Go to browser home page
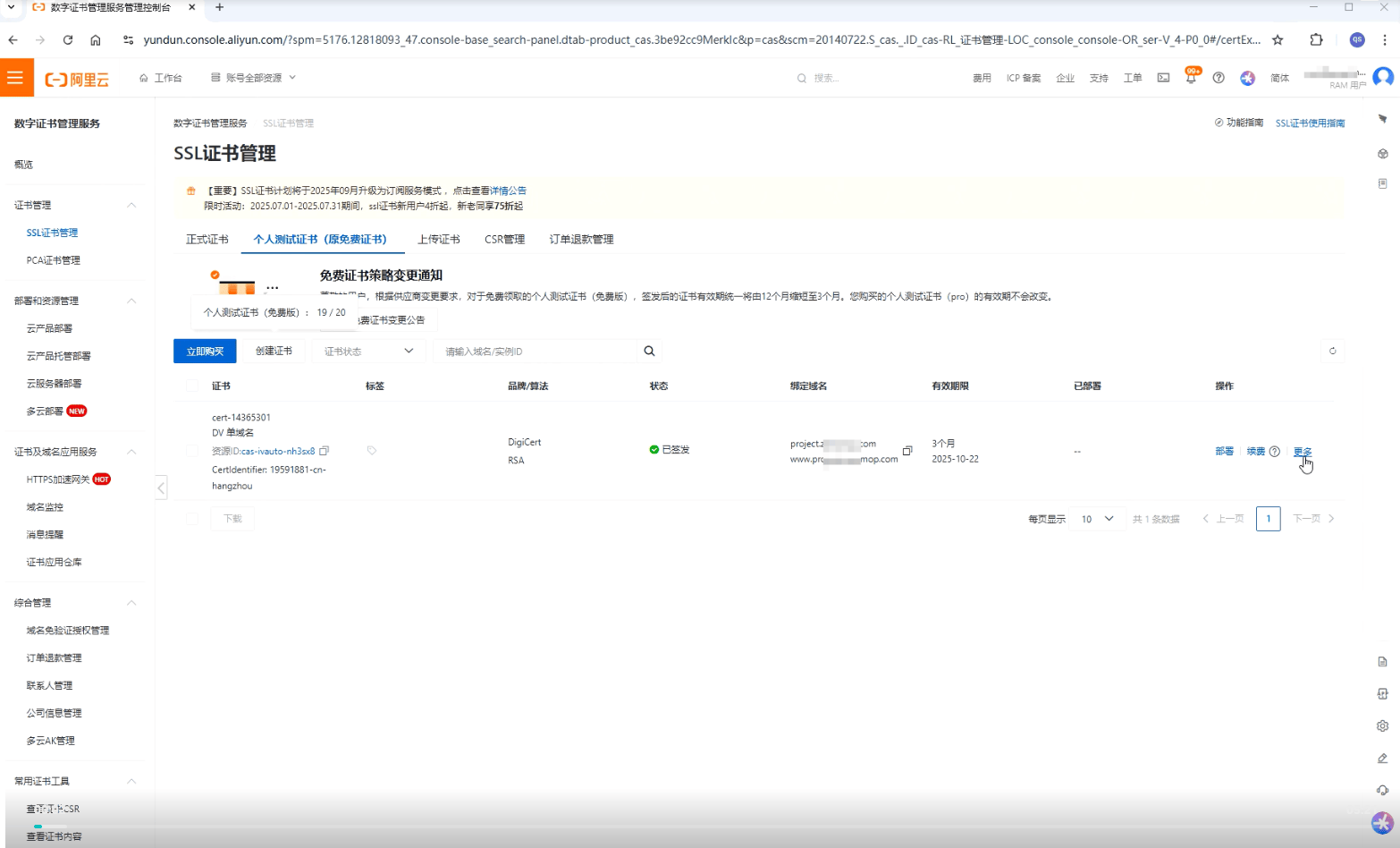Image resolution: width=1400 pixels, height=848 pixels. (x=96, y=39)
